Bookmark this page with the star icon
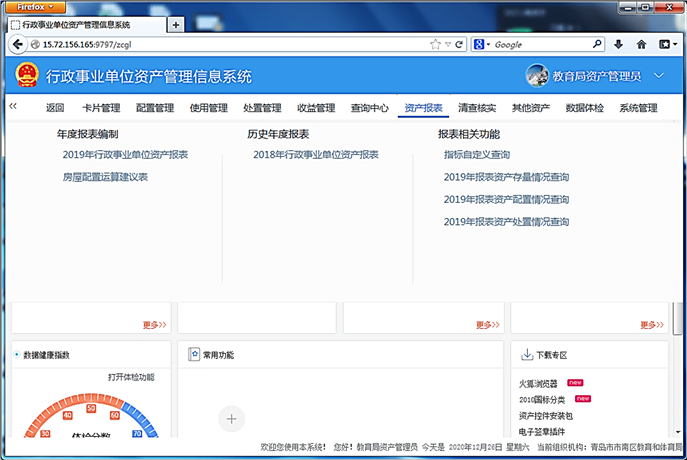The image size is (687, 460). pyautogui.click(x=435, y=44)
